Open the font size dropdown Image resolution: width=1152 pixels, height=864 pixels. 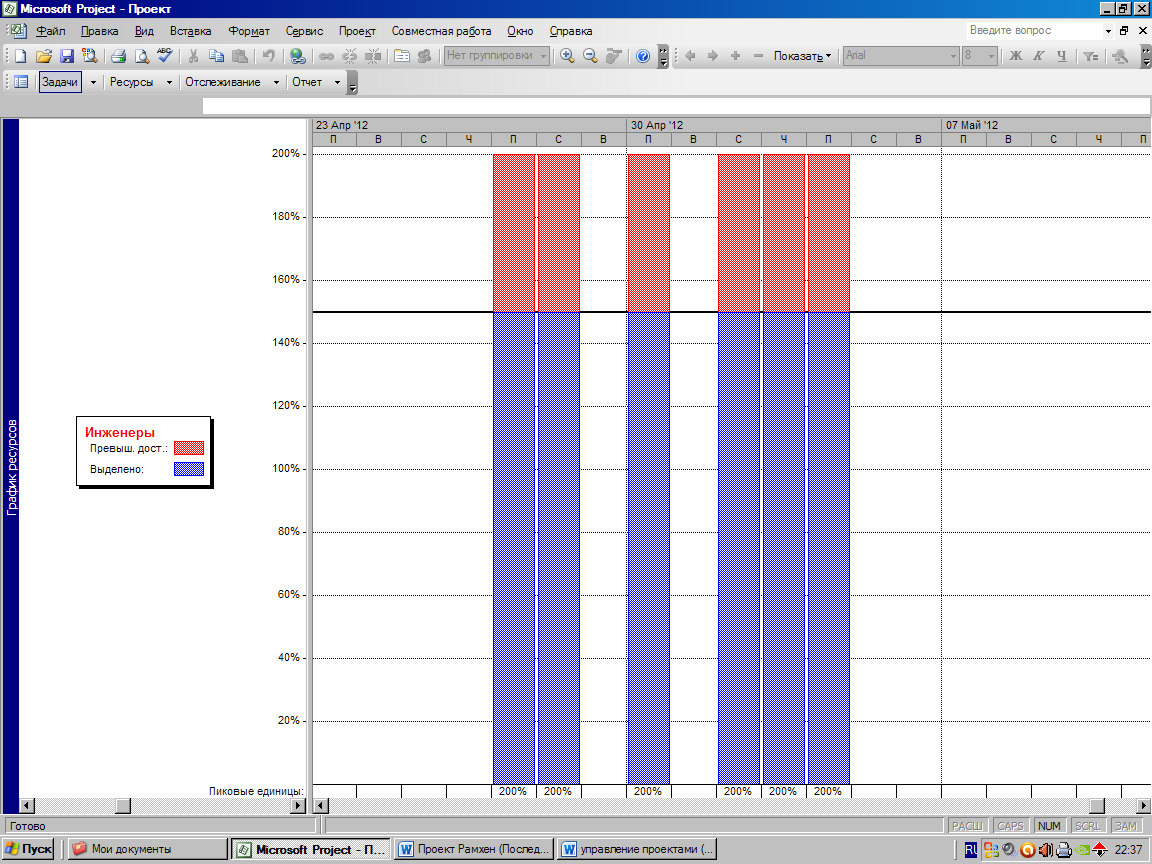pos(991,56)
